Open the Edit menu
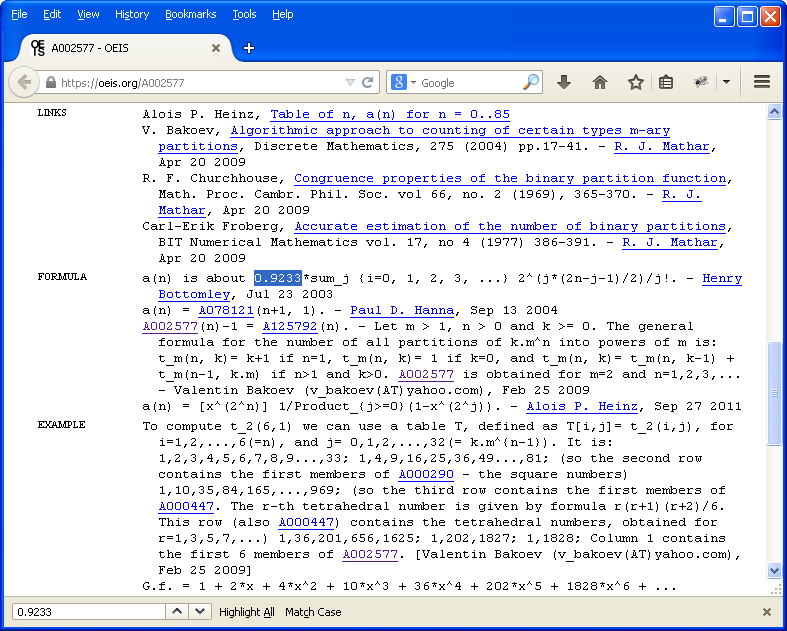 click(x=52, y=15)
